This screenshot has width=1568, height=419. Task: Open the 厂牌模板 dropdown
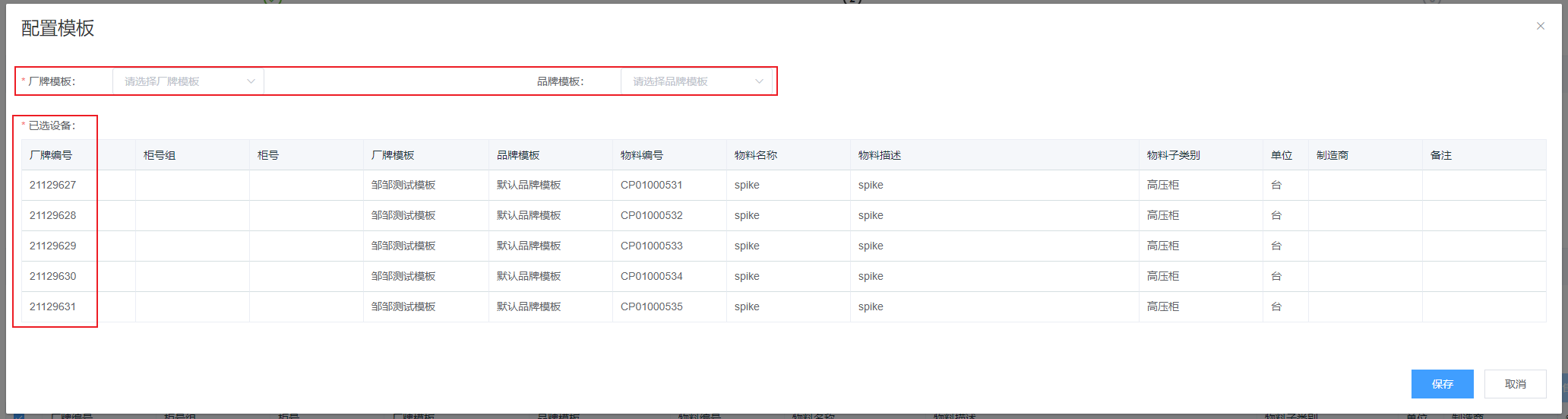[x=188, y=81]
